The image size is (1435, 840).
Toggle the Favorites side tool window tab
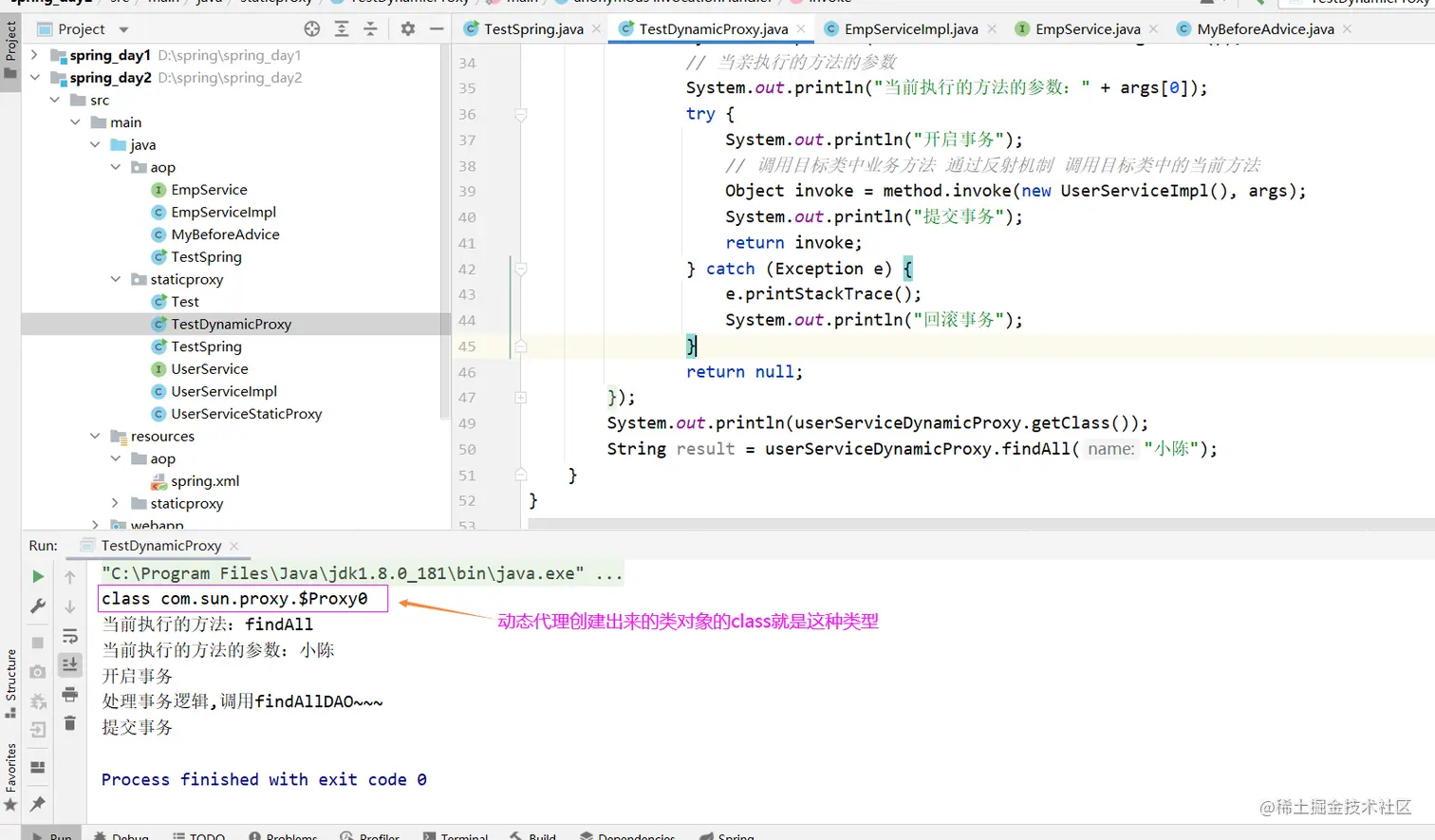pyautogui.click(x=10, y=776)
